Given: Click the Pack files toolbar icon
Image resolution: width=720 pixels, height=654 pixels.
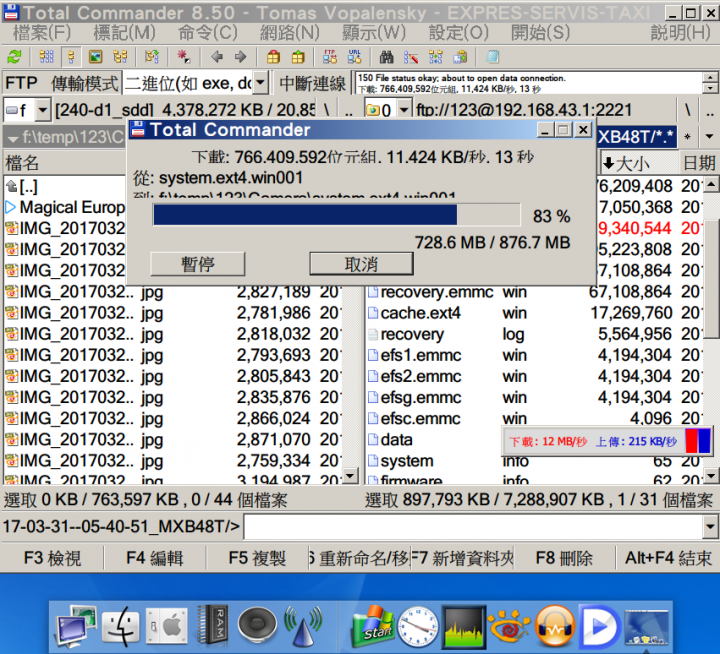Looking at the screenshot, I should click(x=273, y=57).
